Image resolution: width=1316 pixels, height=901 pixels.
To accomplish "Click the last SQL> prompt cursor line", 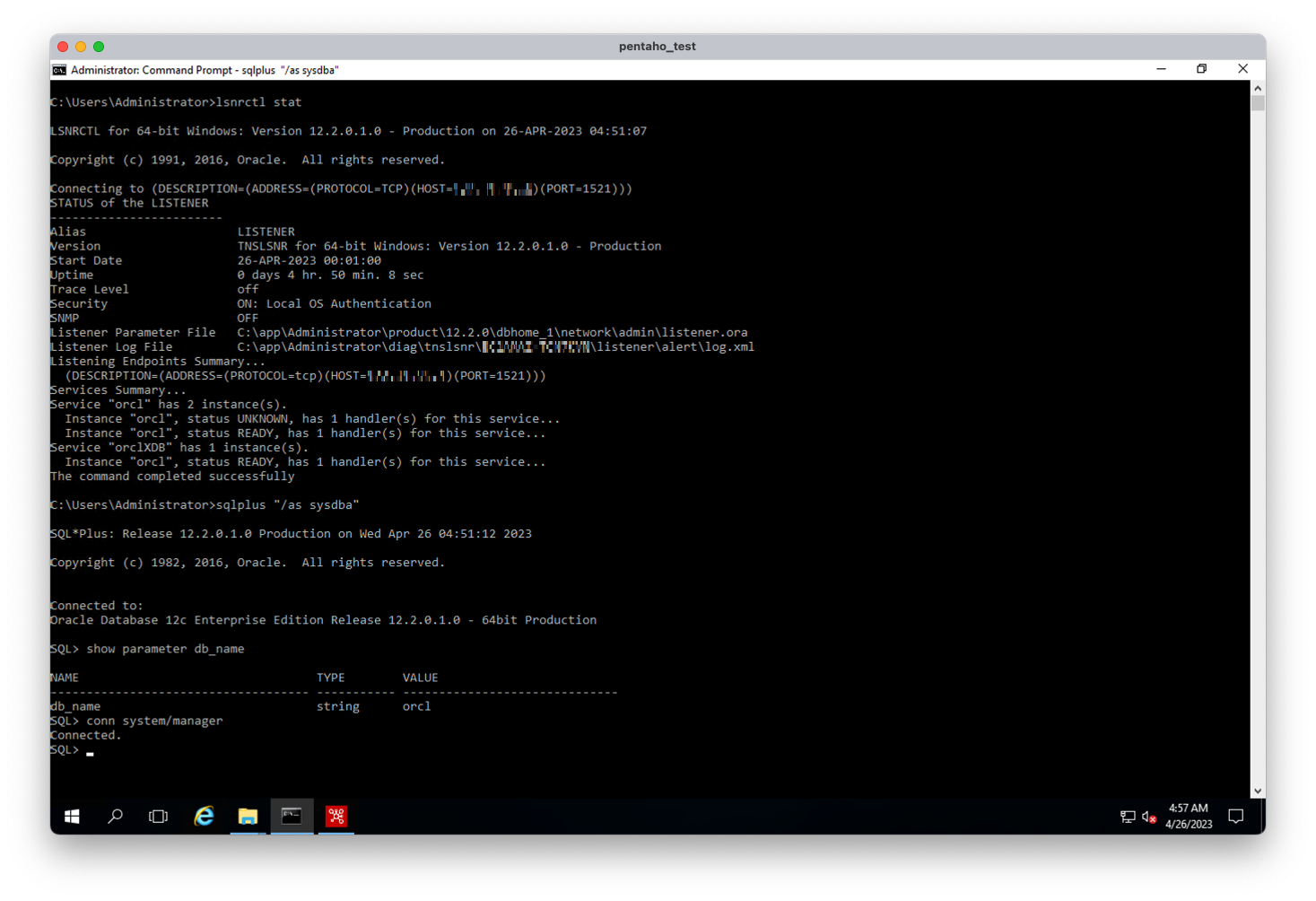I will [x=73, y=750].
